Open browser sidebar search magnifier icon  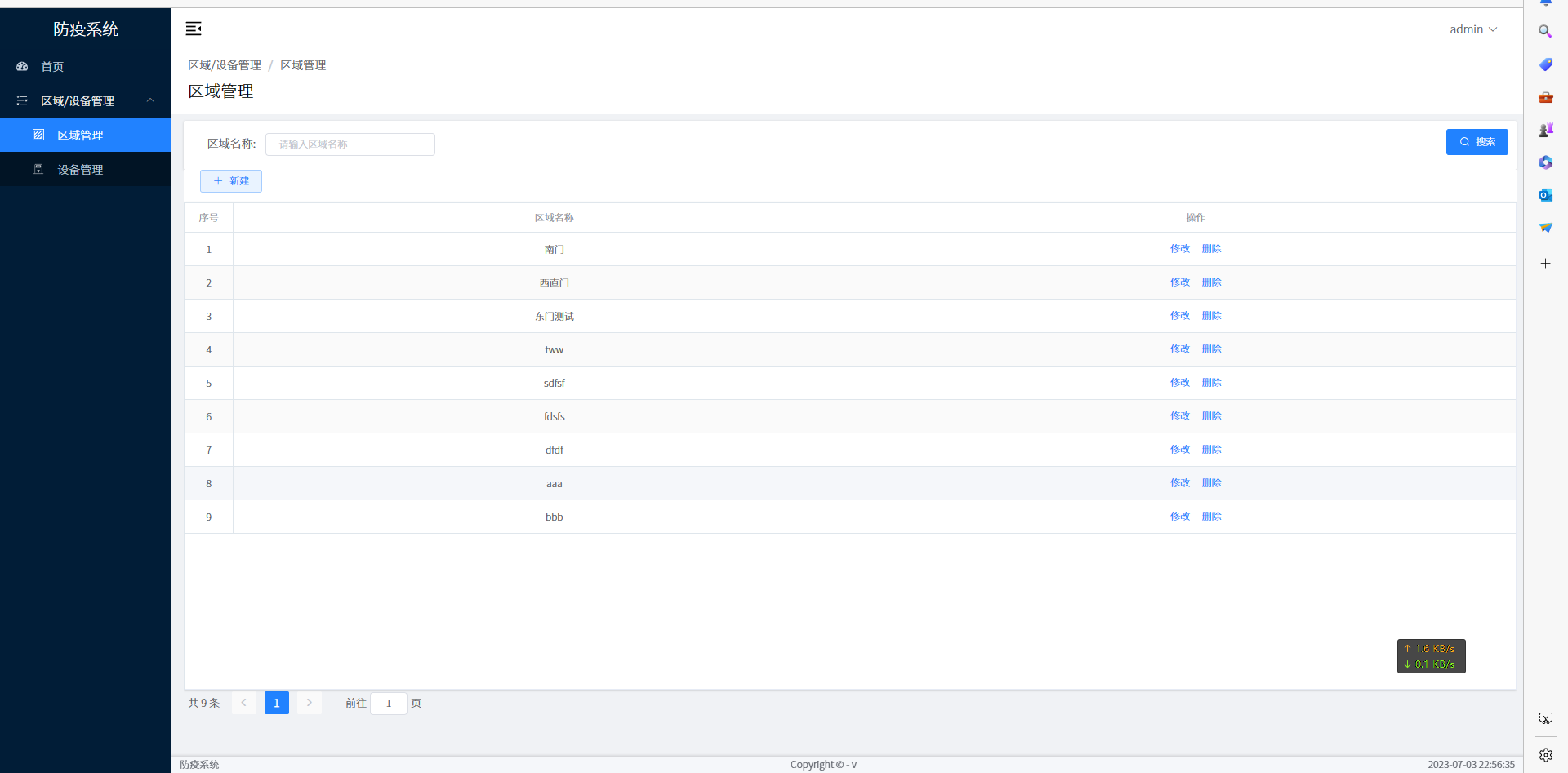coord(1545,31)
